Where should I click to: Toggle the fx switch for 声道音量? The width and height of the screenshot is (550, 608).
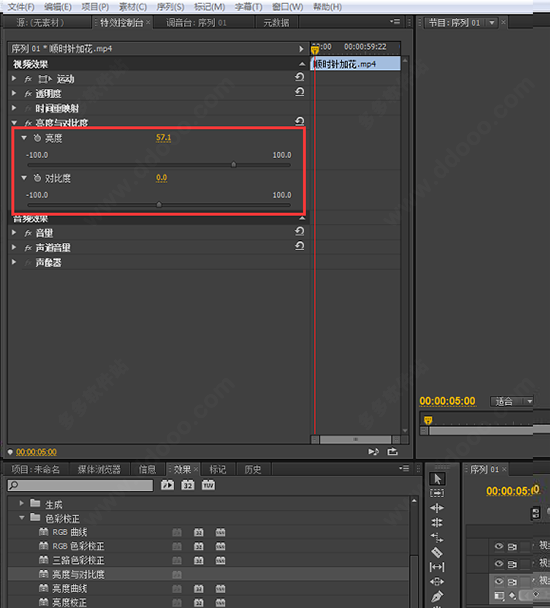[x=28, y=248]
